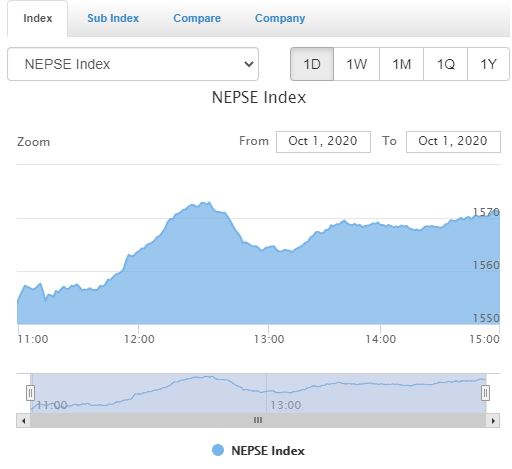Click the left scroll arrow of the navigator
The width and height of the screenshot is (512, 469).
pyautogui.click(x=23, y=420)
